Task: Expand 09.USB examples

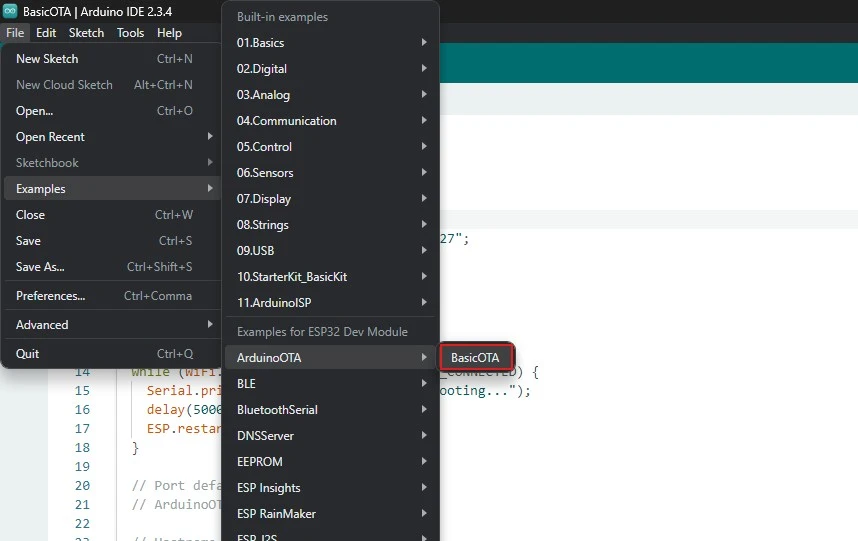Action: [x=331, y=251]
